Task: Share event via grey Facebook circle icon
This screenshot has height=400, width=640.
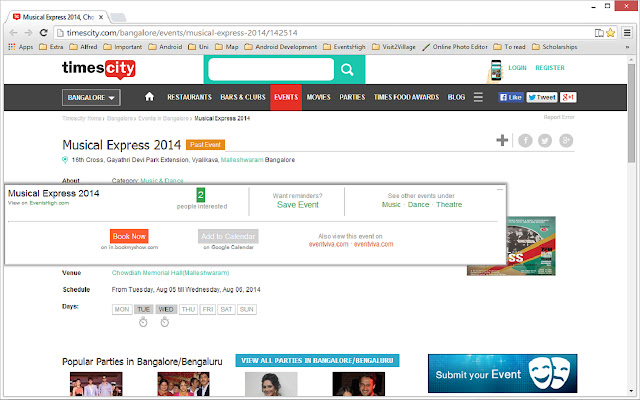Action: 525,140
